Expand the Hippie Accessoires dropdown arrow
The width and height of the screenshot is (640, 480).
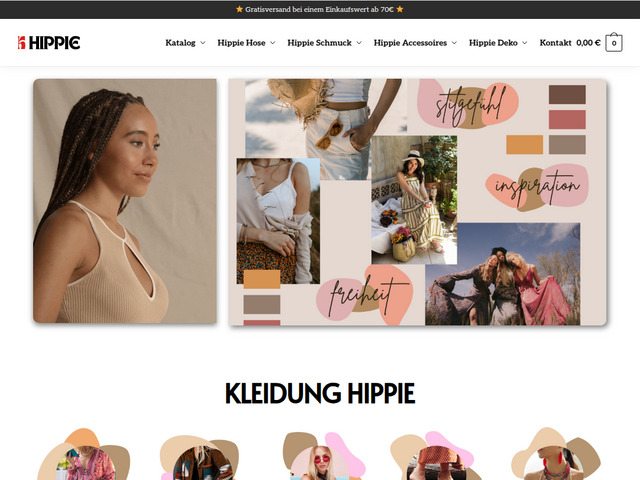pos(454,43)
